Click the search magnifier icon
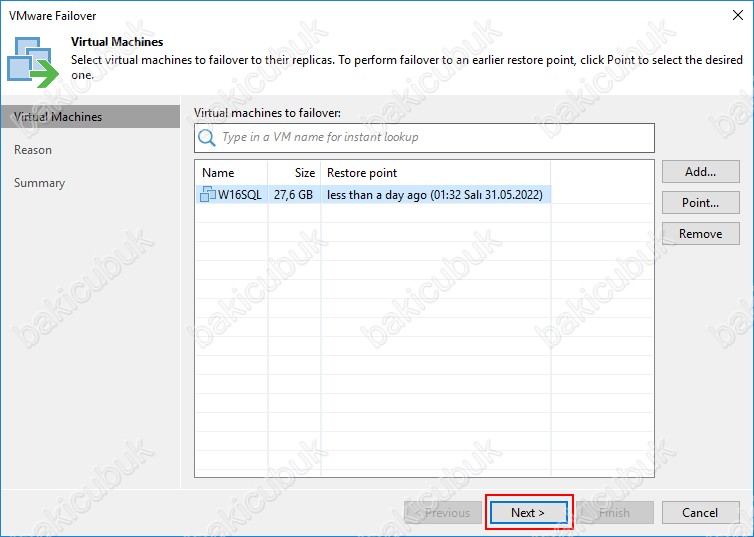Image resolution: width=754 pixels, height=537 pixels. (207, 137)
